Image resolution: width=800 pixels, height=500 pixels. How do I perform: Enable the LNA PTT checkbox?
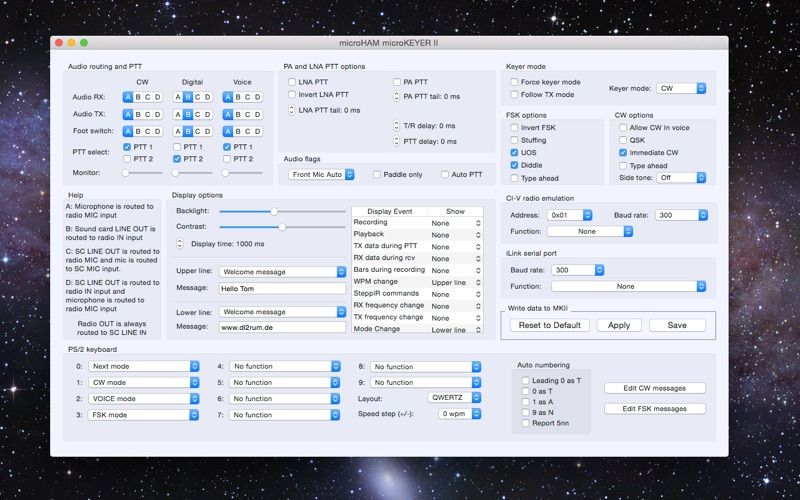(292, 82)
